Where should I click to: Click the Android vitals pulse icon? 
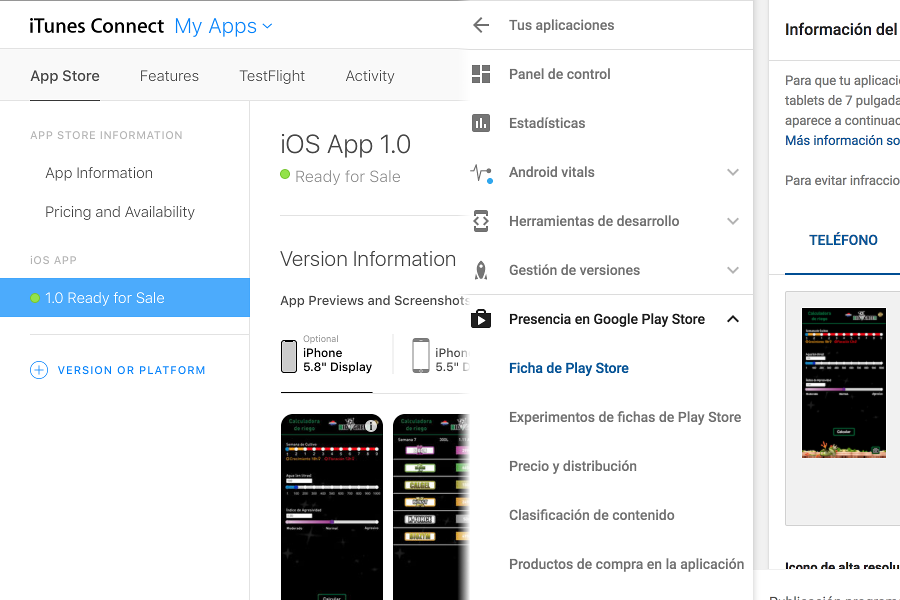pyautogui.click(x=481, y=172)
